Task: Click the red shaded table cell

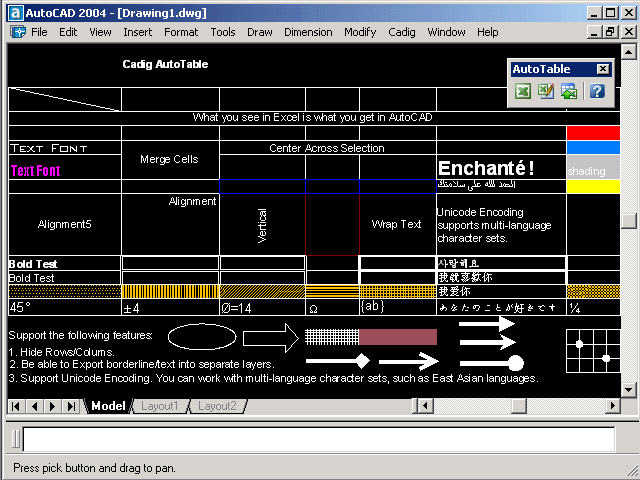Action: pyautogui.click(x=593, y=132)
